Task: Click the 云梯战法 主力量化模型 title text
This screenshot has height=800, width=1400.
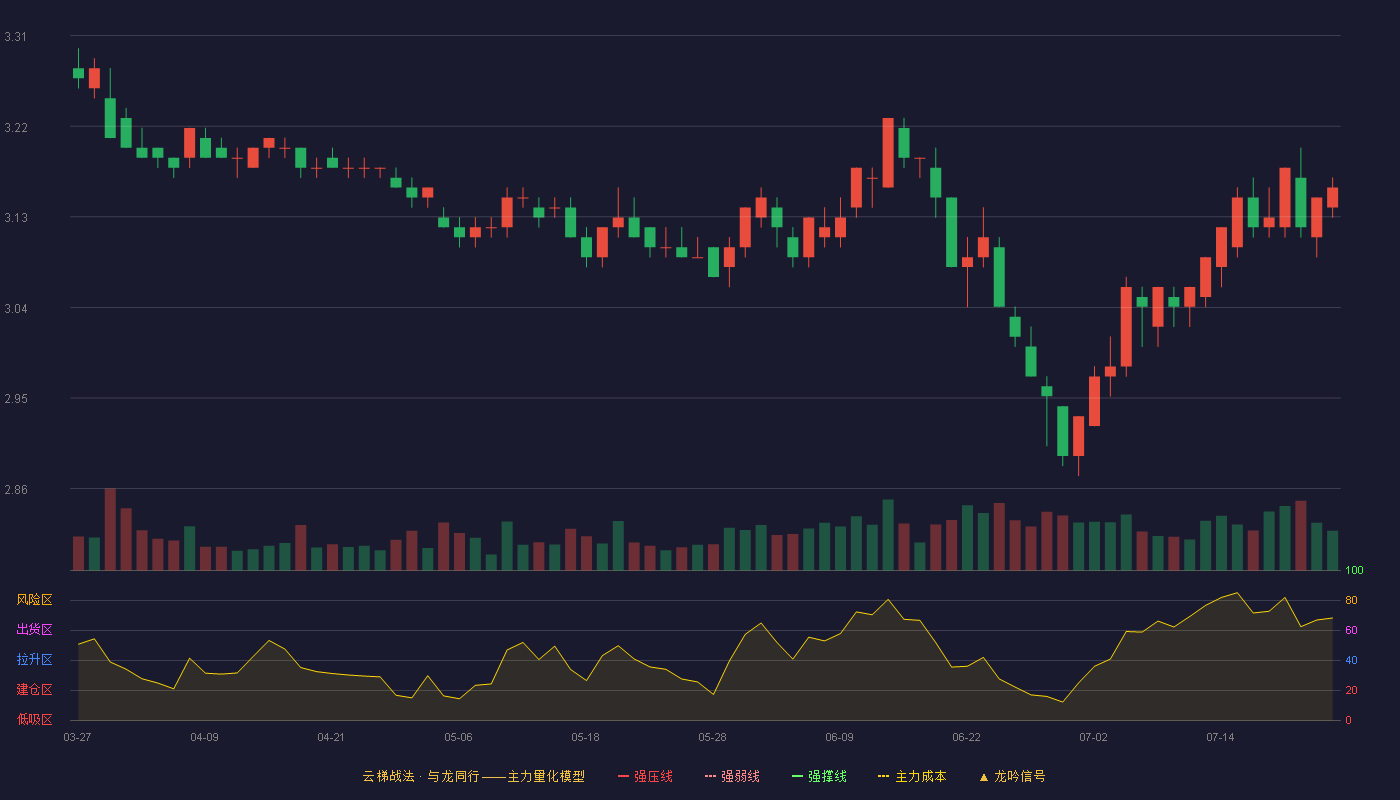Action: point(473,776)
